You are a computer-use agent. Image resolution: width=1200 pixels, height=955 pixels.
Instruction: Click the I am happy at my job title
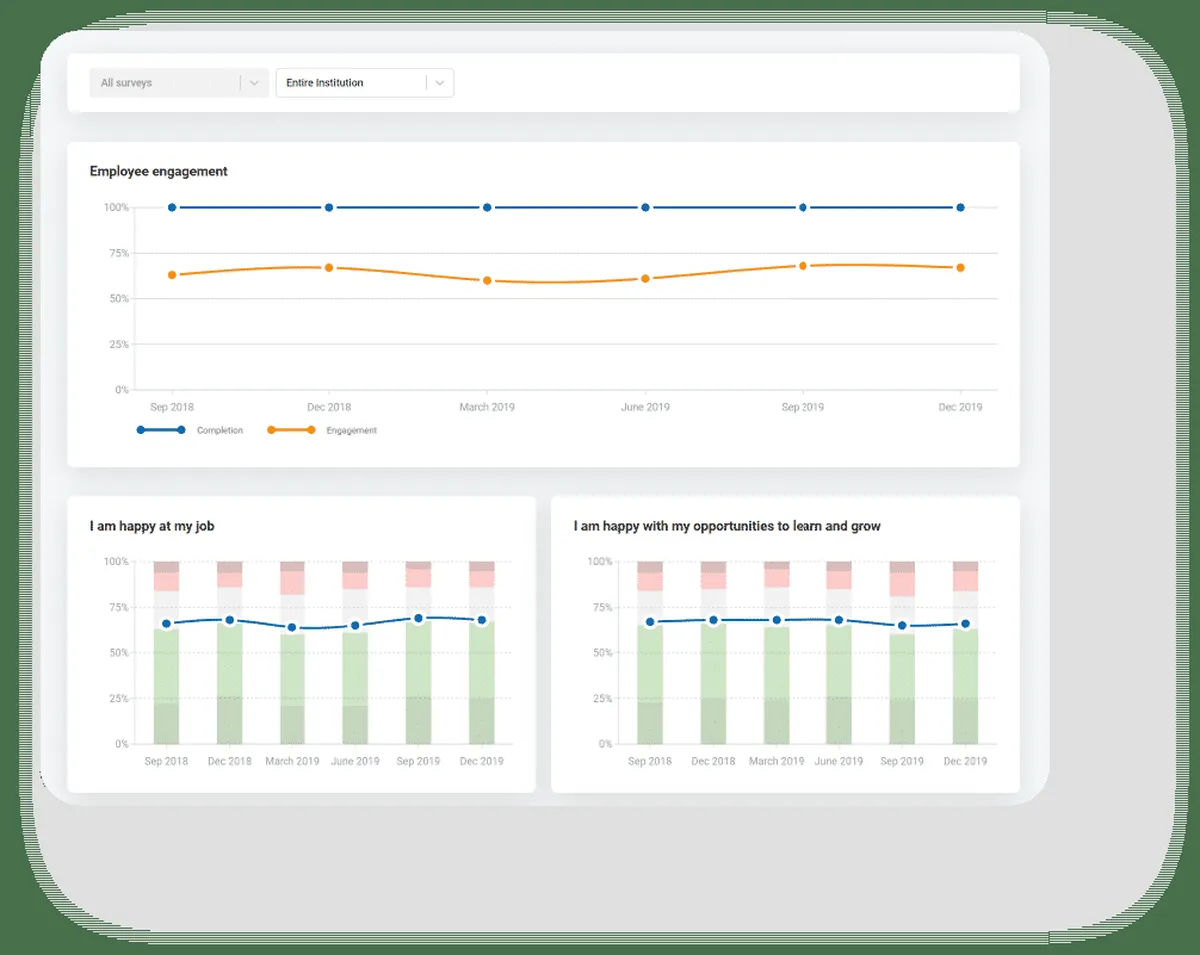click(151, 526)
